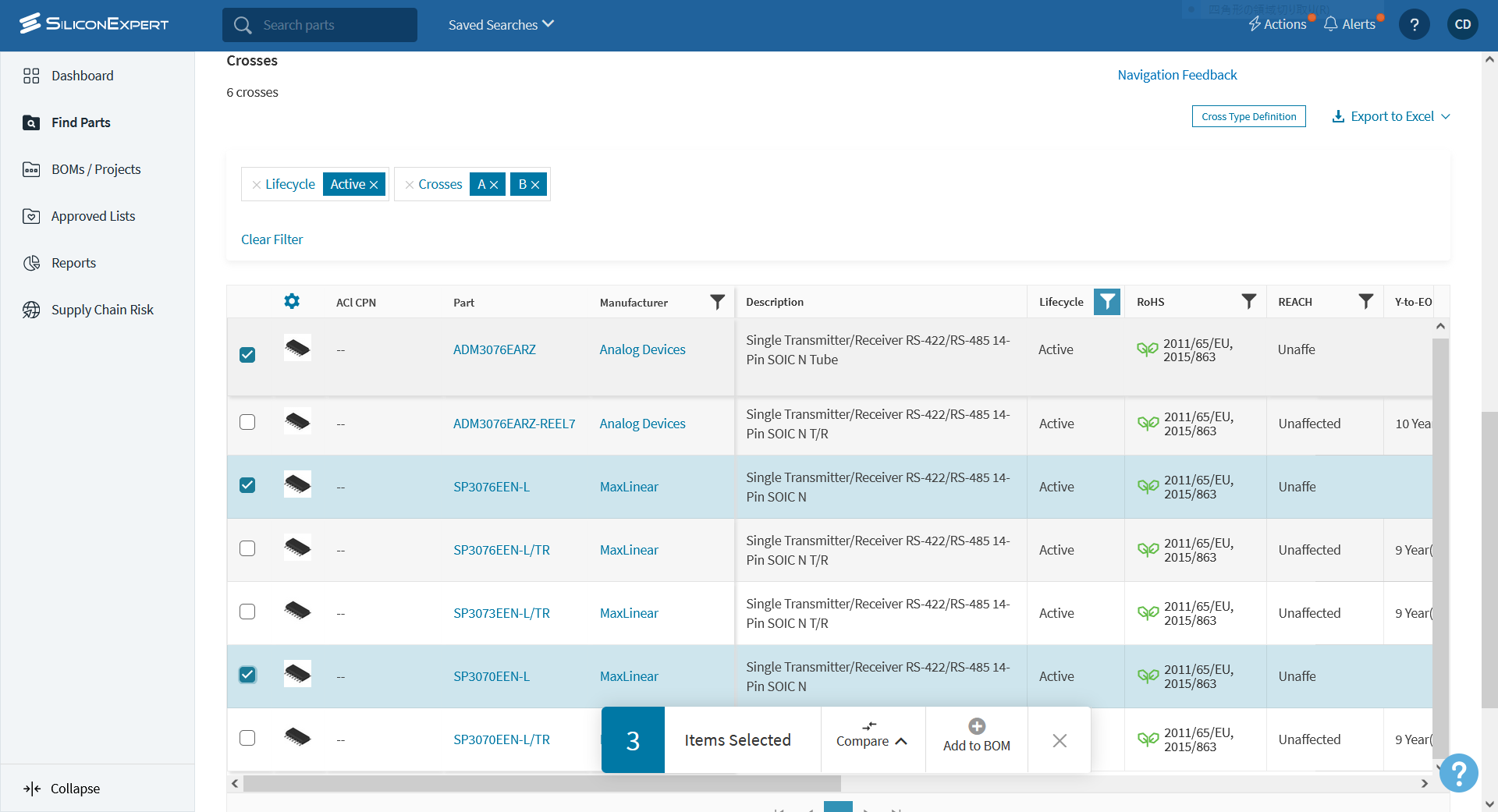Click the Add to BOM button
The height and width of the screenshot is (812, 1498).
click(x=977, y=740)
